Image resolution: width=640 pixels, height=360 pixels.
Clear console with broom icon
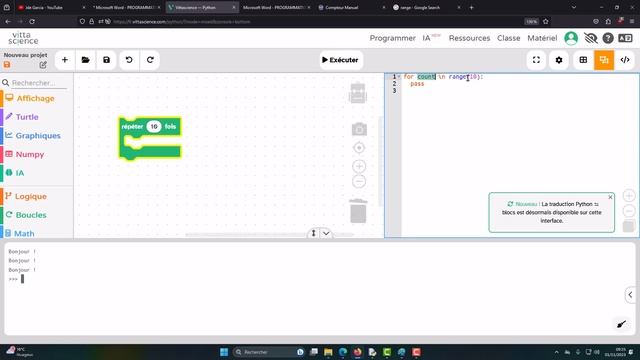pos(622,324)
